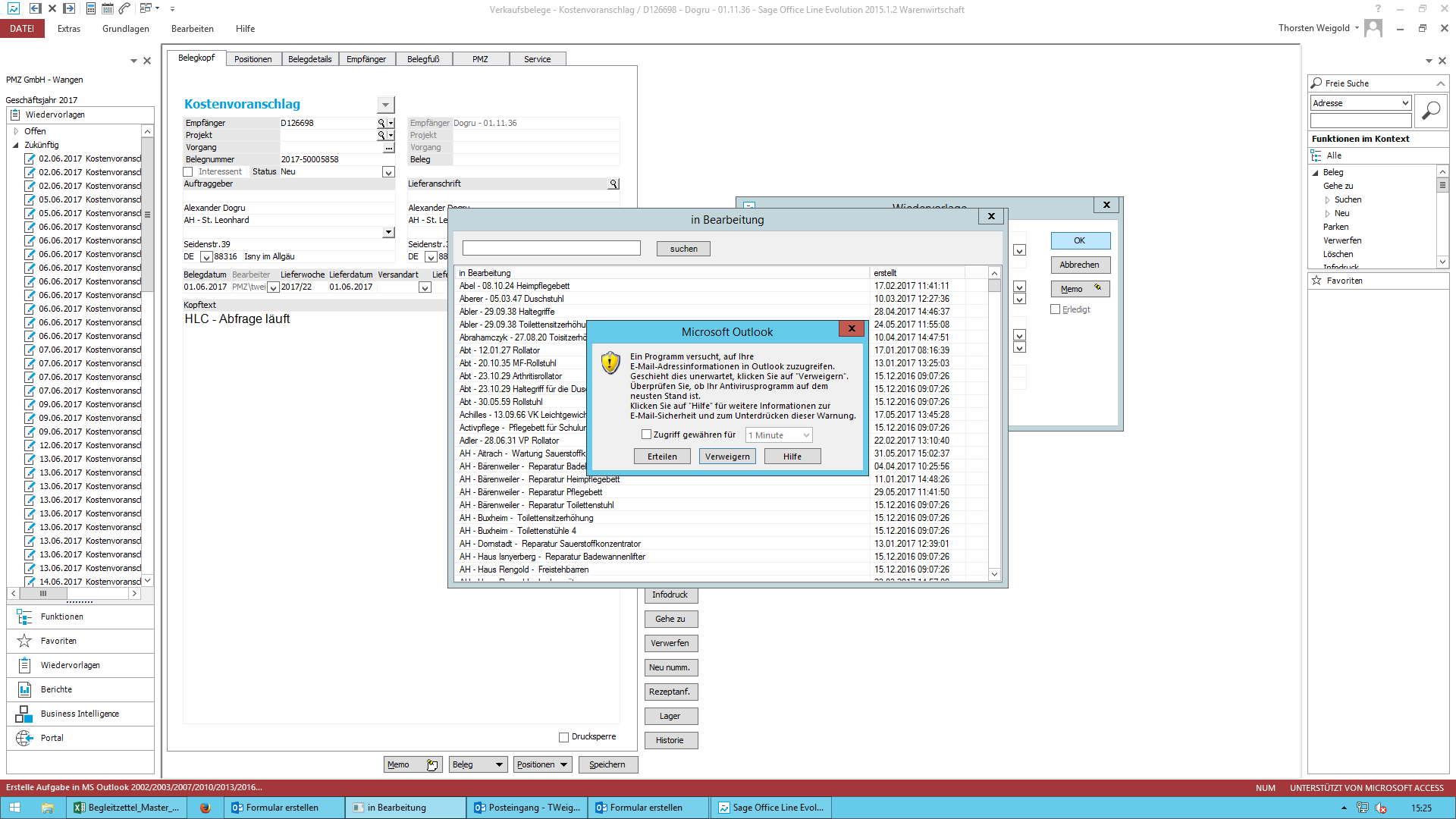Click the Verweigern button in Outlook dialog

726,457
